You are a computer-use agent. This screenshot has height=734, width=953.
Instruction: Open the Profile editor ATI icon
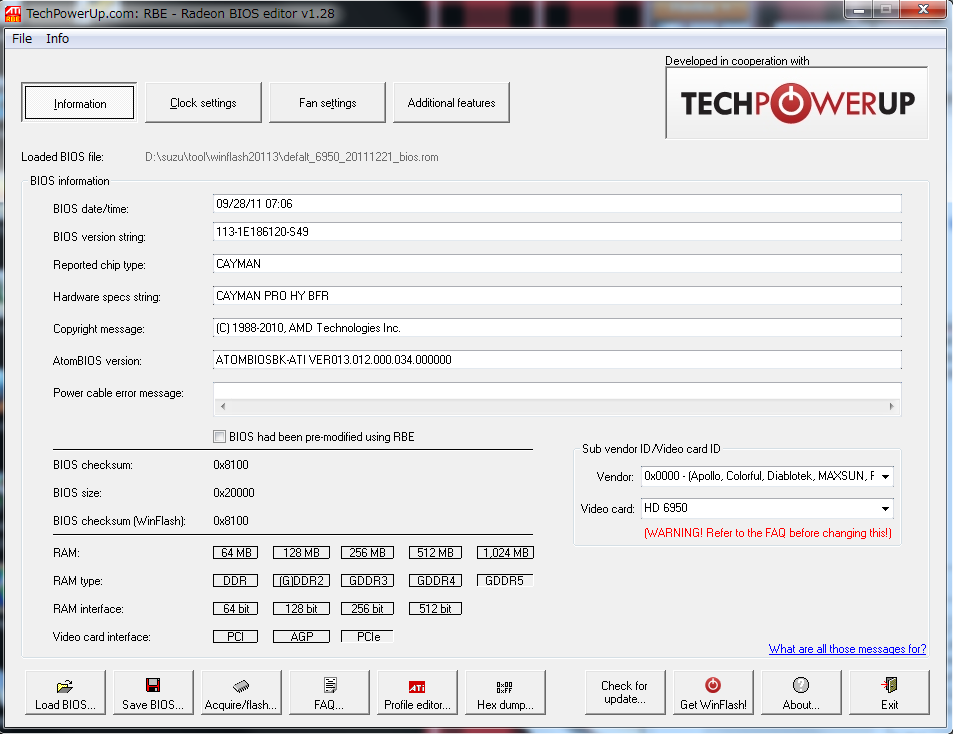tap(417, 687)
